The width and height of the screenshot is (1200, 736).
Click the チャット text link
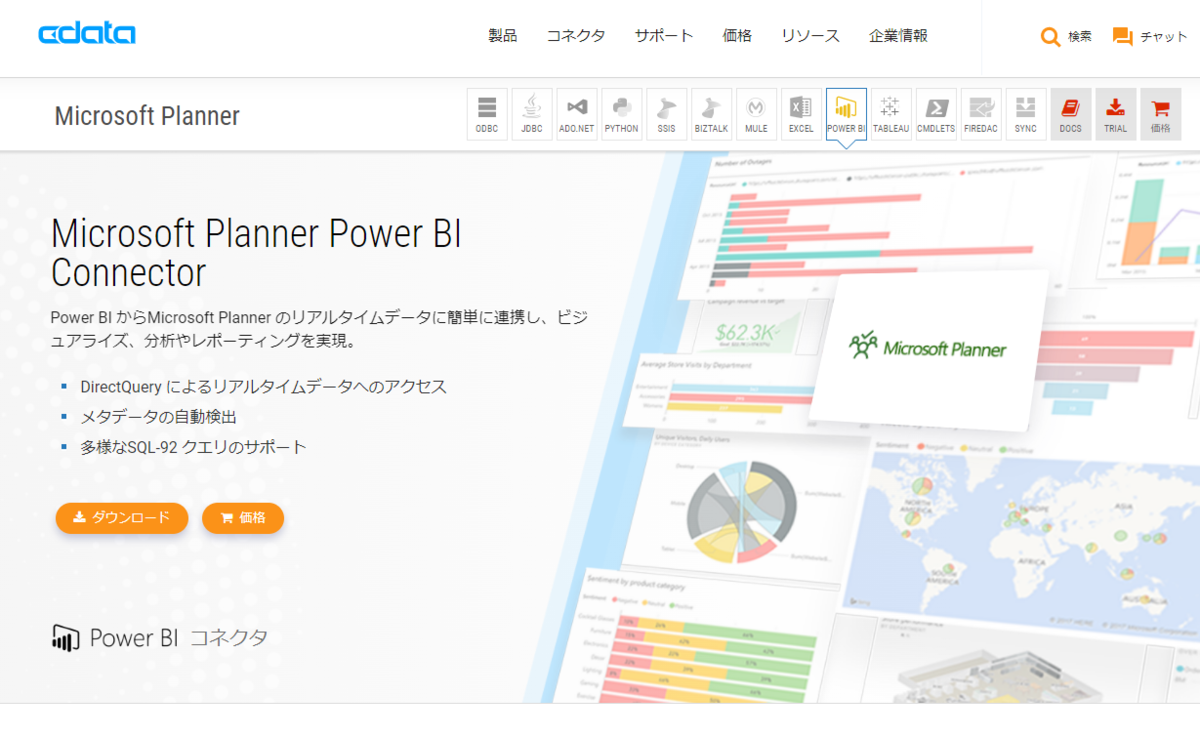1164,37
